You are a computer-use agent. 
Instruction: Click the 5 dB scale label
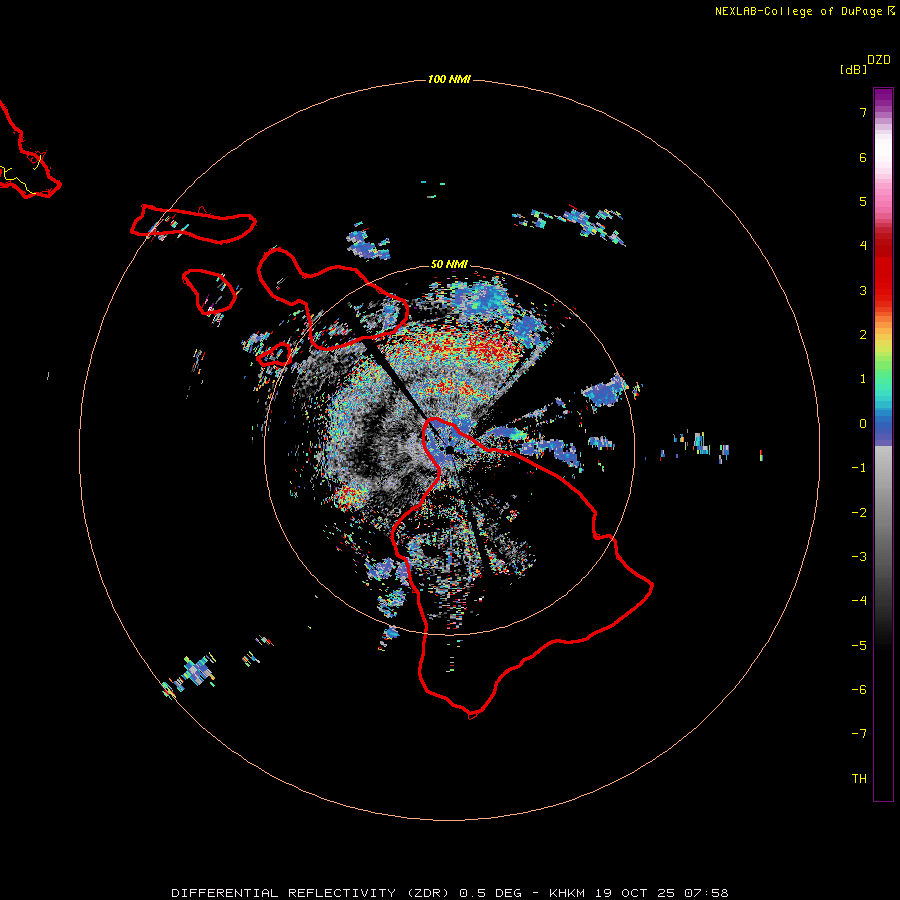click(x=863, y=201)
